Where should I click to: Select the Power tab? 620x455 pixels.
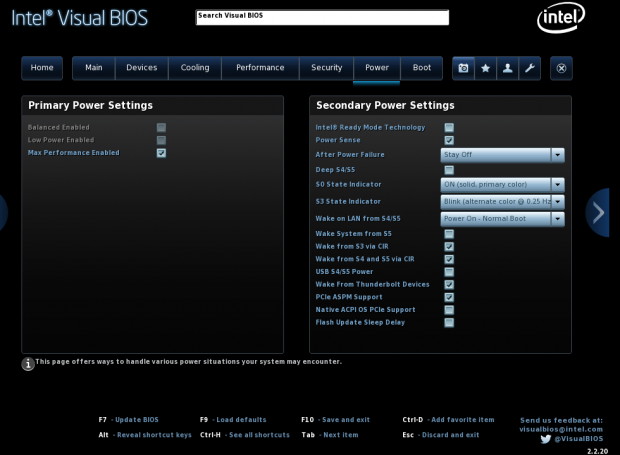tap(377, 68)
